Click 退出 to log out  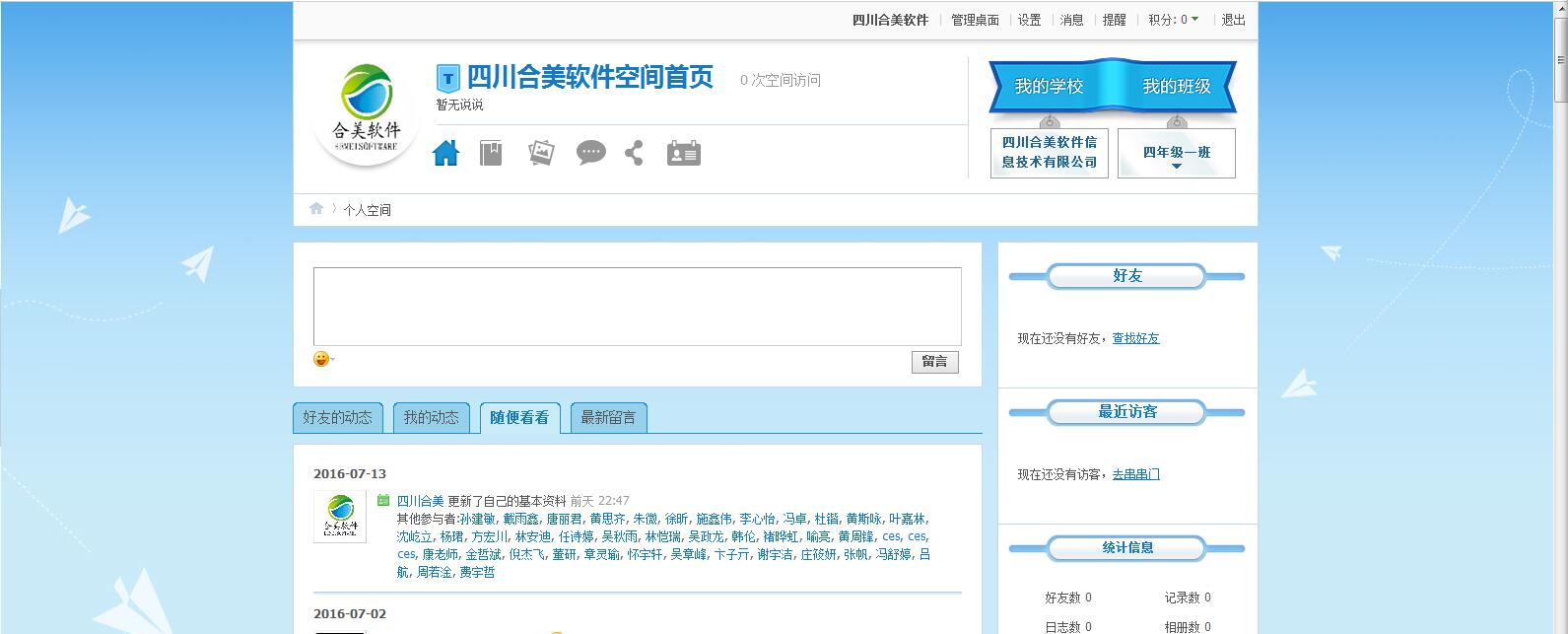[1233, 20]
